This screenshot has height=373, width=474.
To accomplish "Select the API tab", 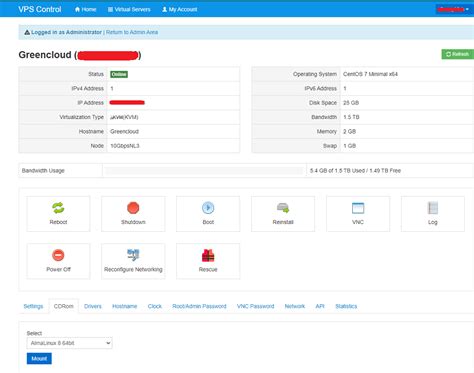I will coord(320,306).
